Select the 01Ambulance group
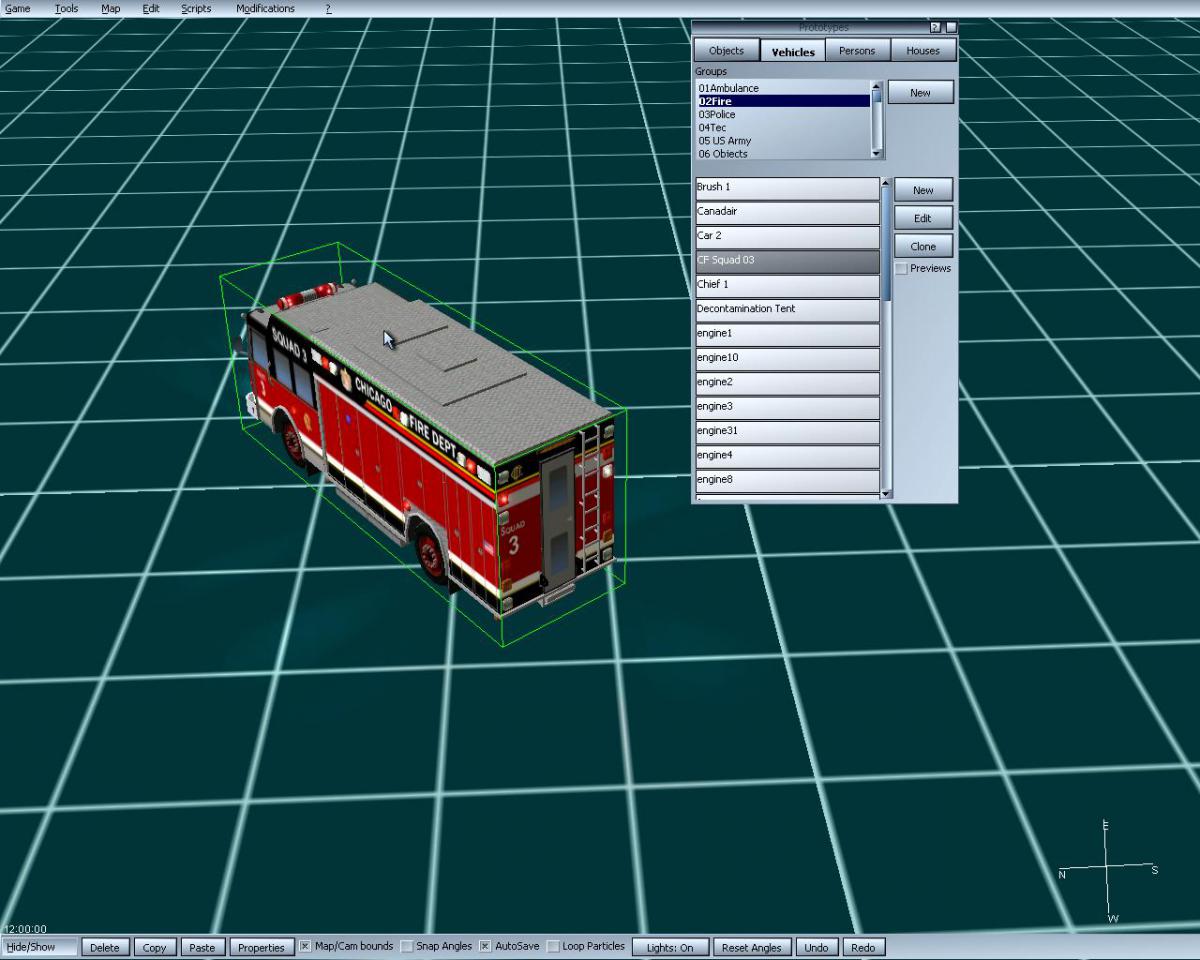The image size is (1200, 960). 784,88
